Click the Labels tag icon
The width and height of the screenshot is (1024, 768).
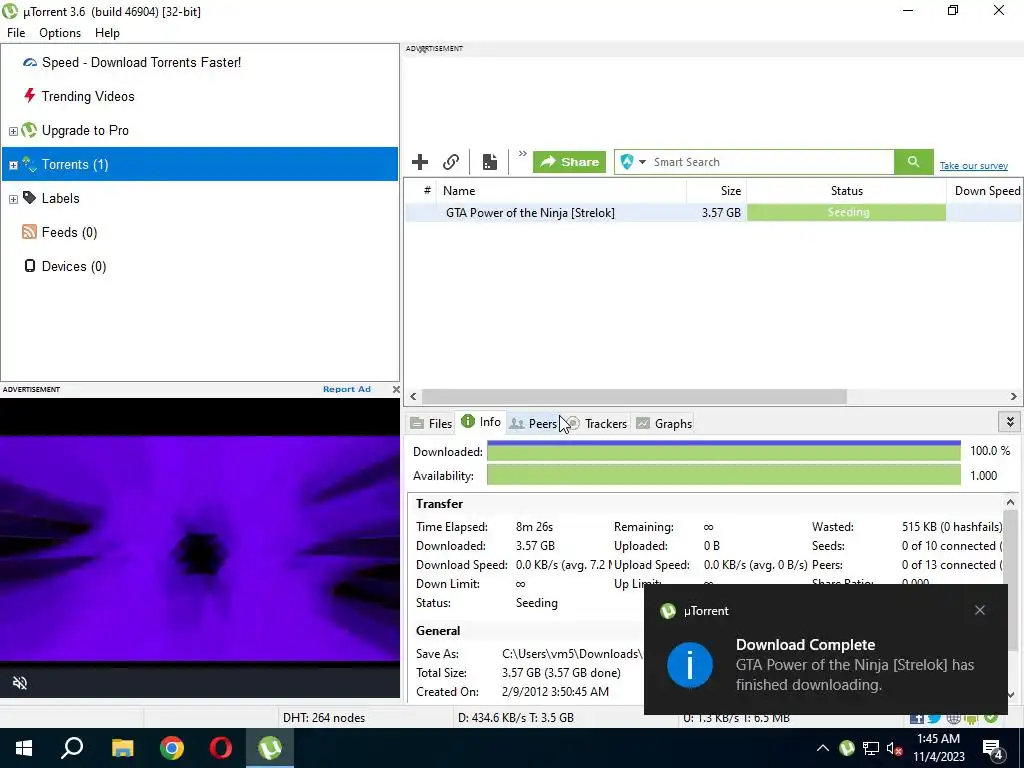tap(29, 197)
